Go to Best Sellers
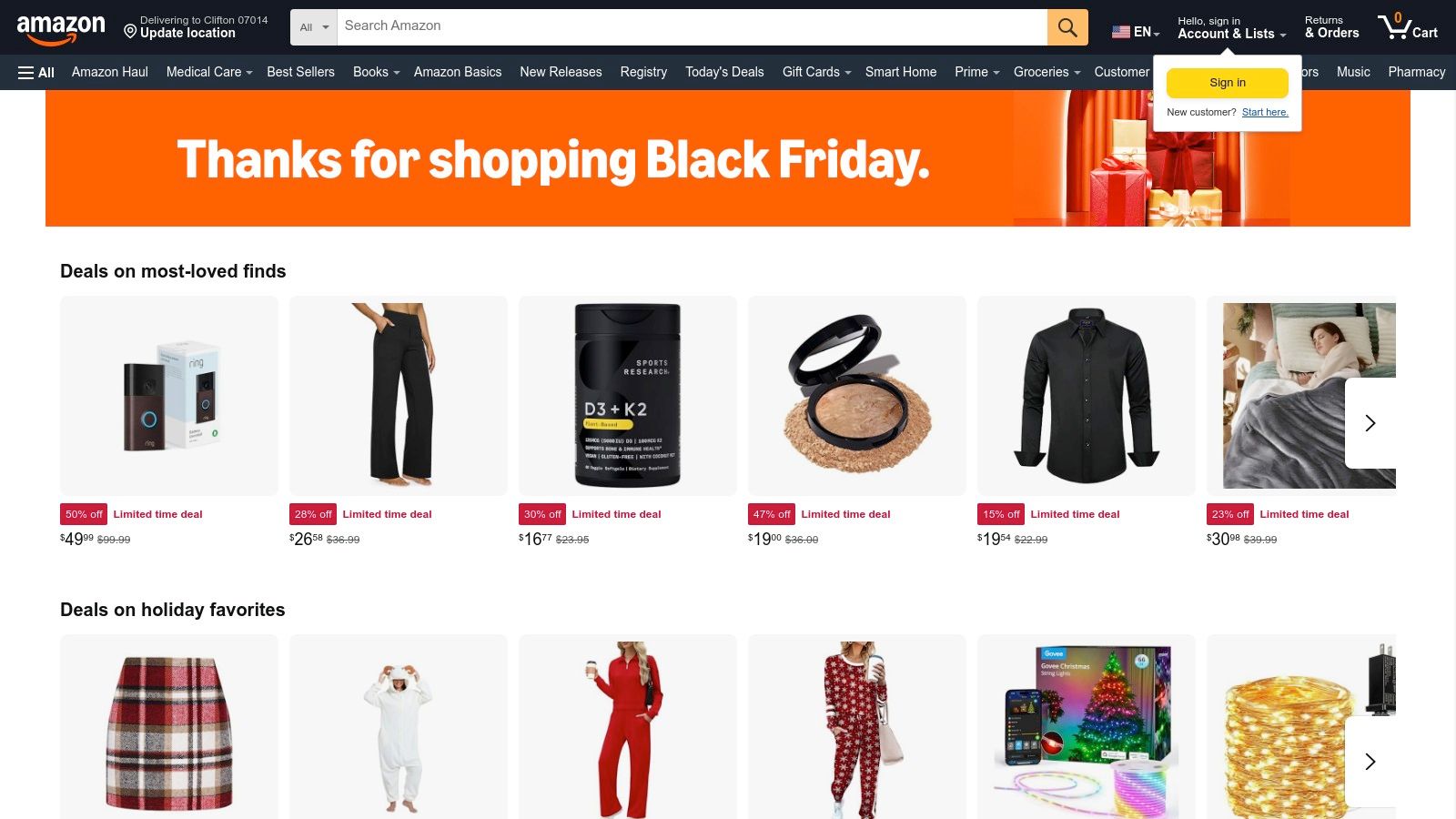The width and height of the screenshot is (1456, 819). click(x=300, y=72)
